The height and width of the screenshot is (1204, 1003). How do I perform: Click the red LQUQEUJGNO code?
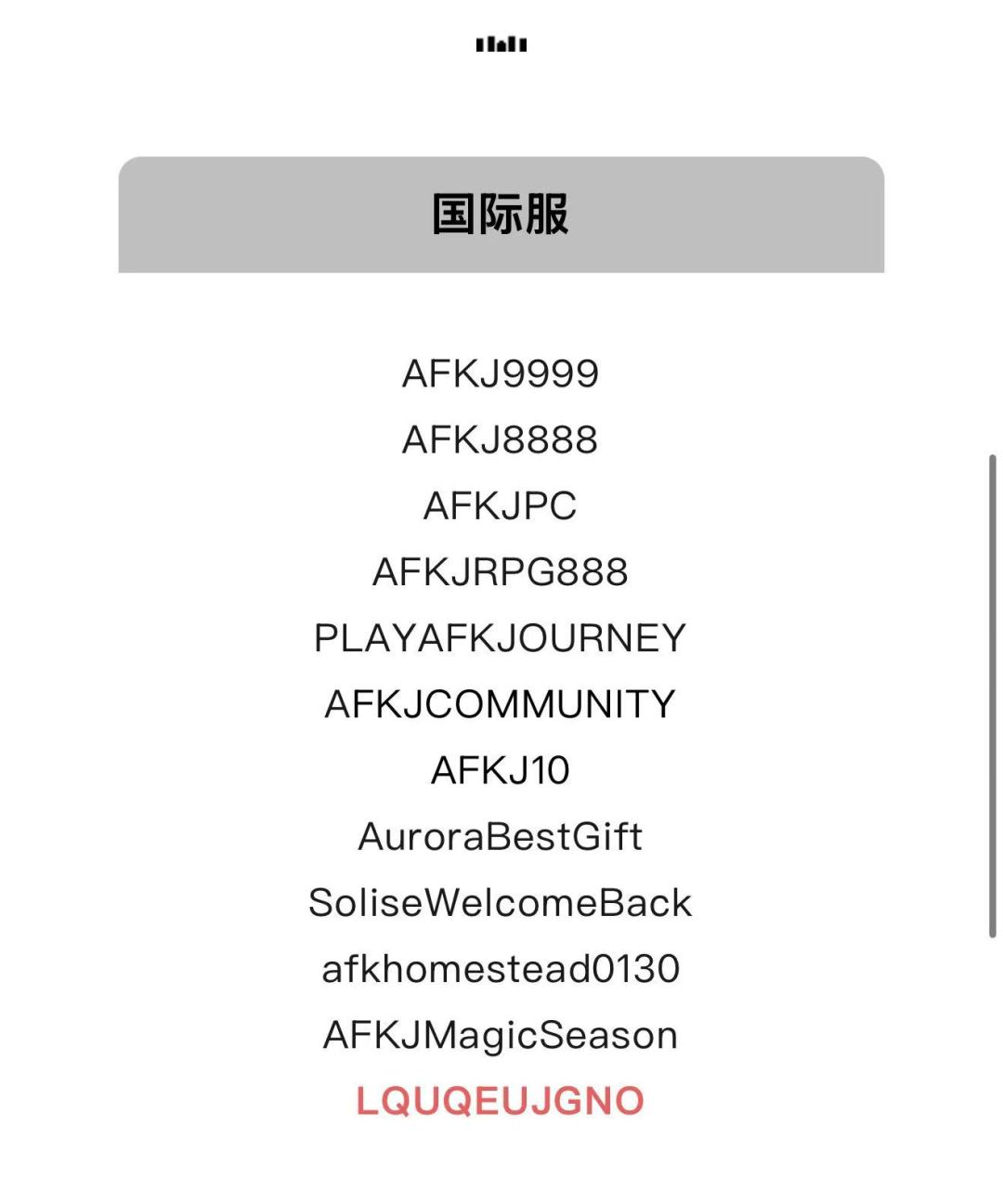click(501, 1101)
